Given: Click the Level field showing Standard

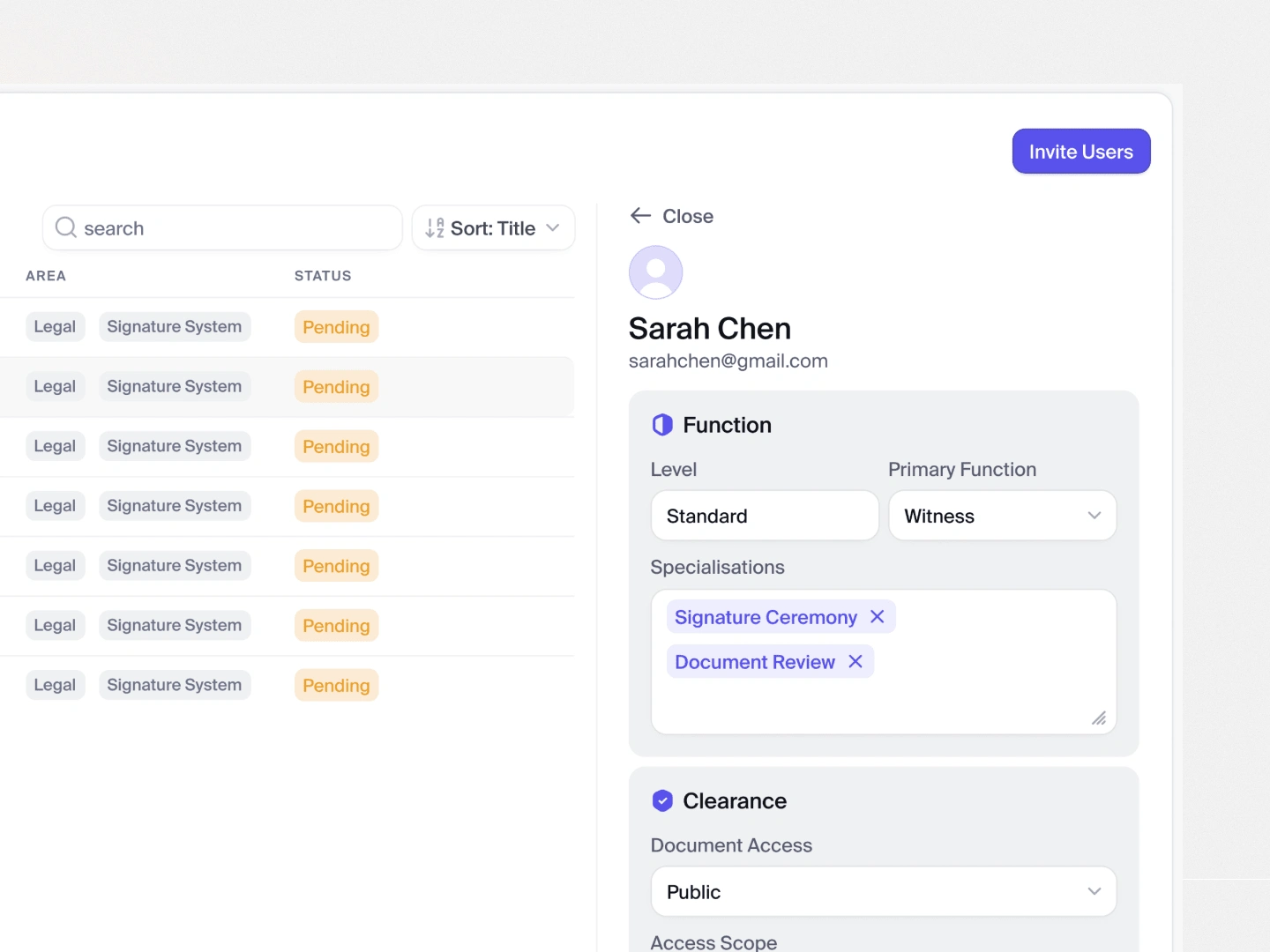Looking at the screenshot, I should [x=764, y=516].
